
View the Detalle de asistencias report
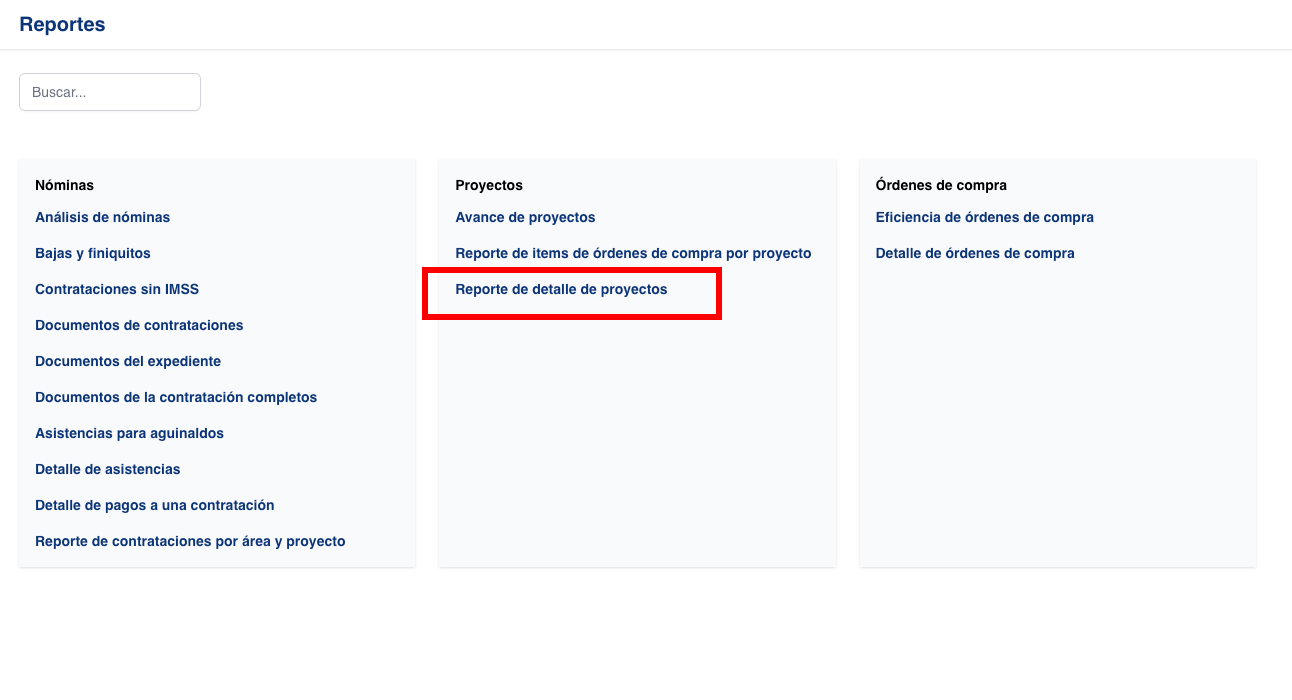(107, 469)
